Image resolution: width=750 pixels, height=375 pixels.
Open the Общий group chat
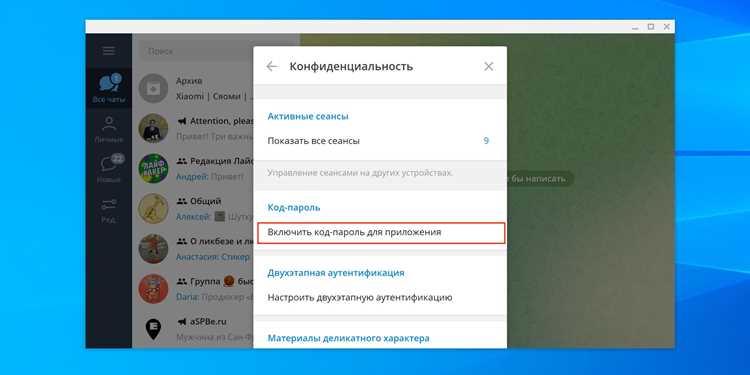[193, 209]
